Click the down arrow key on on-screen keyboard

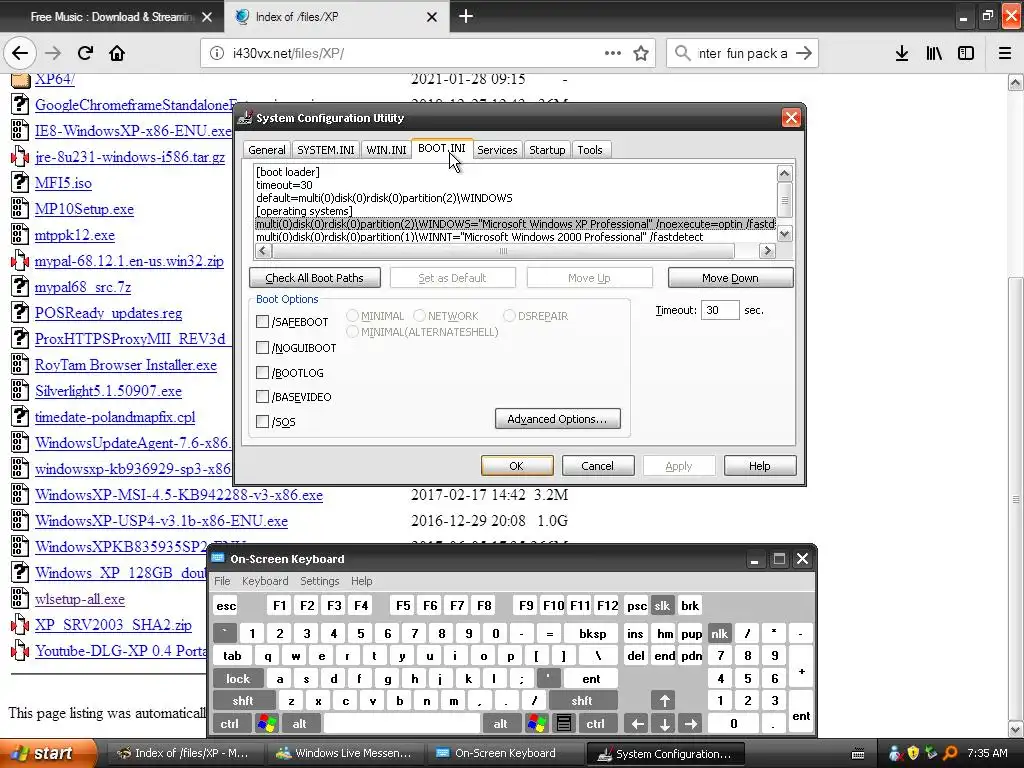click(x=664, y=724)
